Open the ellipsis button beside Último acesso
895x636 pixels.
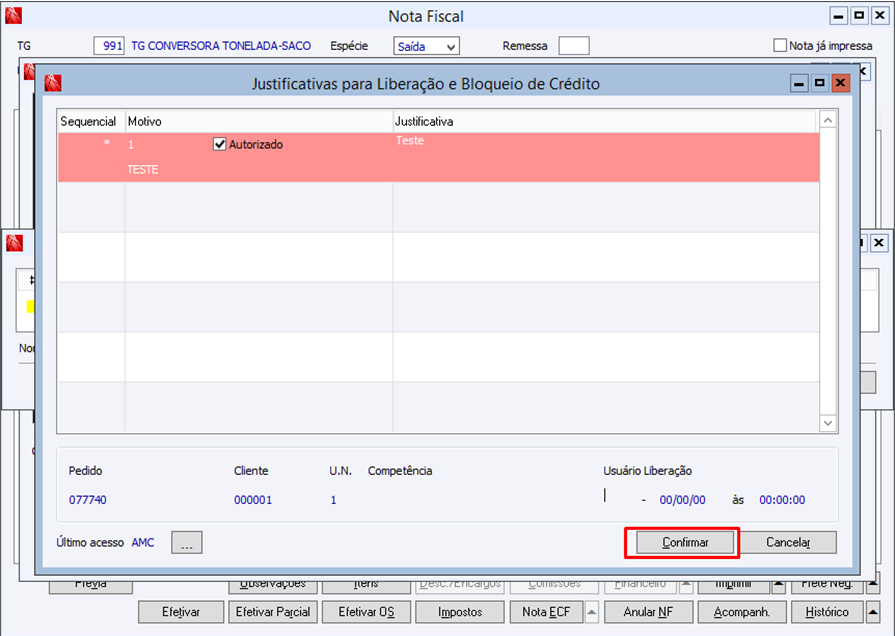pos(187,542)
